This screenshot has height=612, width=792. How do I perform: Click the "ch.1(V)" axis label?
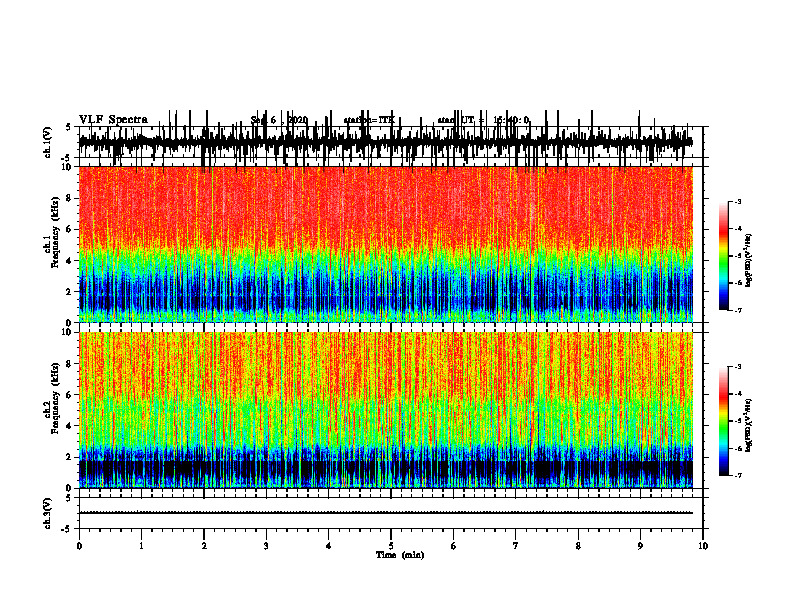[x=48, y=142]
